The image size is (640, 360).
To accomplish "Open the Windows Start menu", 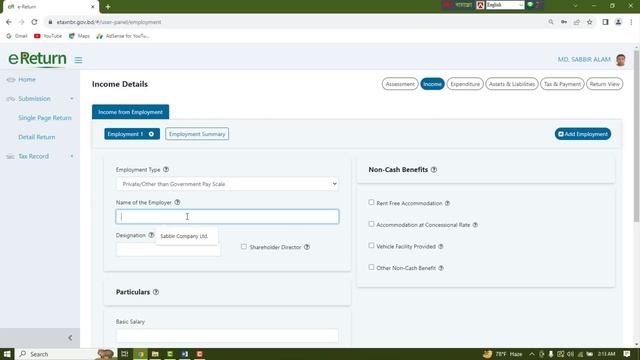I will click(x=7, y=354).
